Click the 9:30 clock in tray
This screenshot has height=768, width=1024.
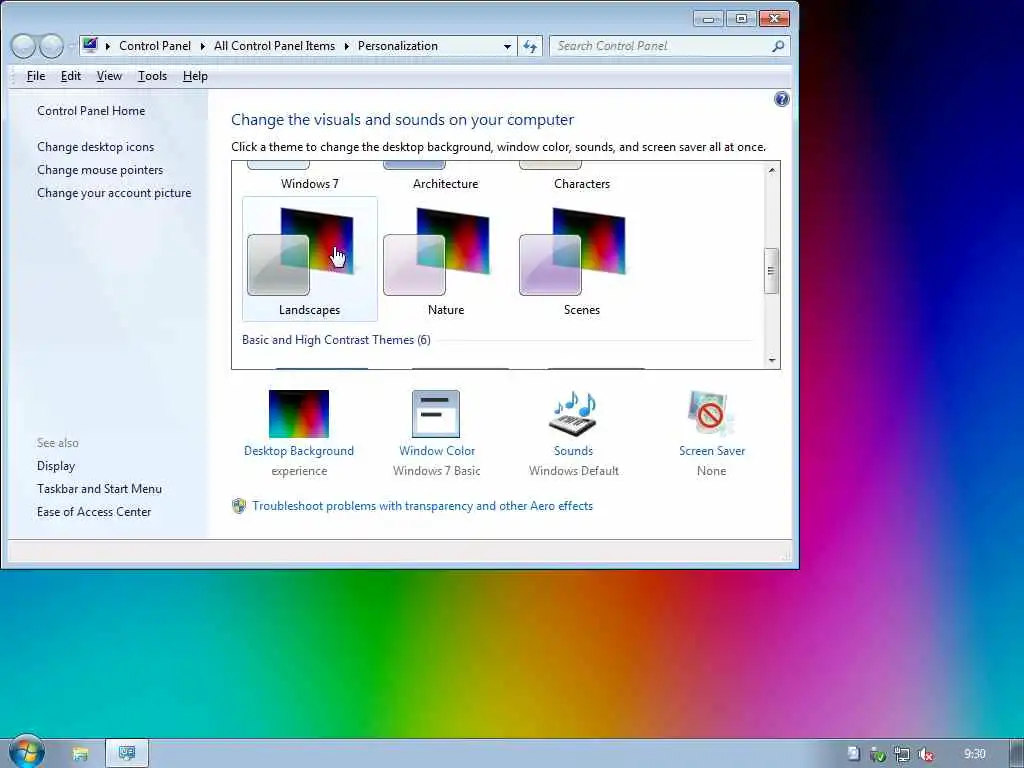pos(974,754)
